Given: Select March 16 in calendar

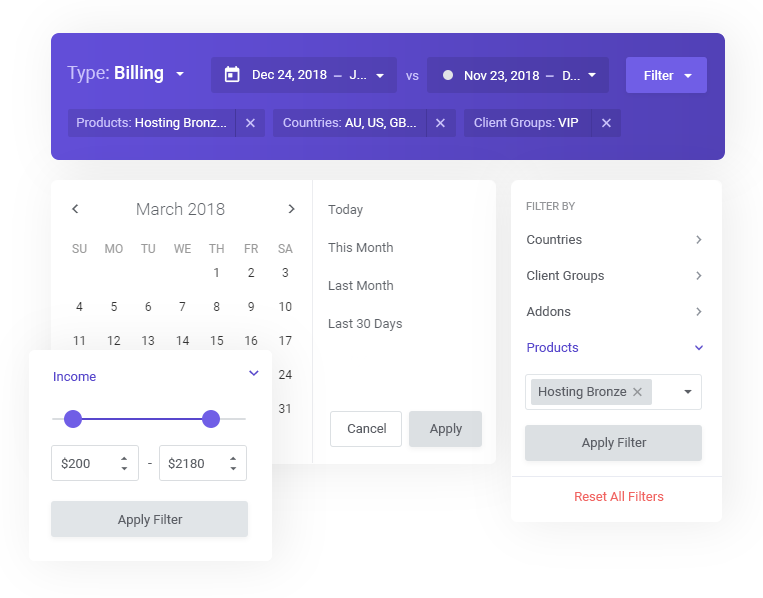Looking at the screenshot, I should pyautogui.click(x=251, y=341).
